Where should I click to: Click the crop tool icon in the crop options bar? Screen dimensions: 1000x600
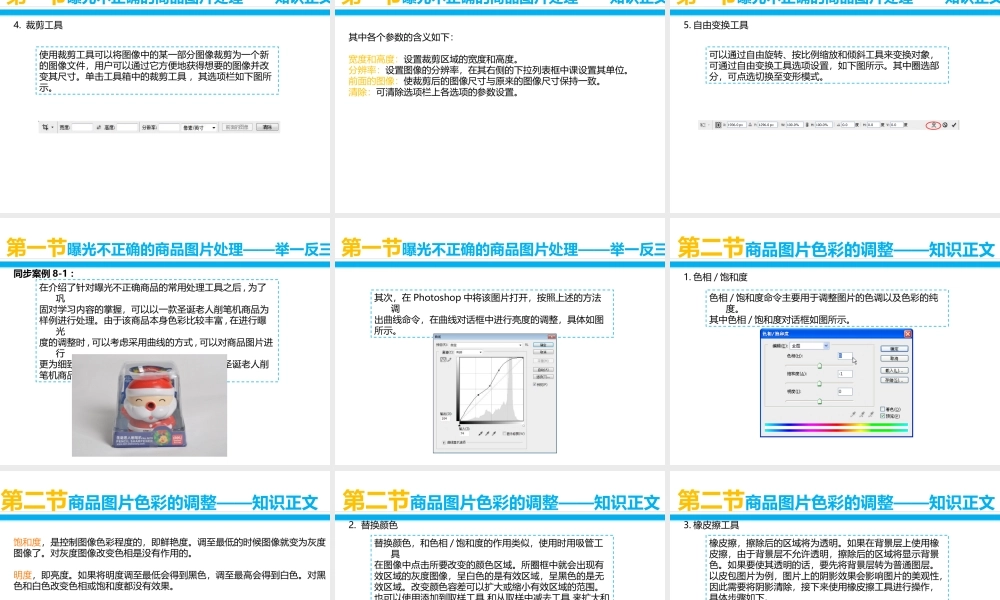pyautogui.click(x=44, y=127)
